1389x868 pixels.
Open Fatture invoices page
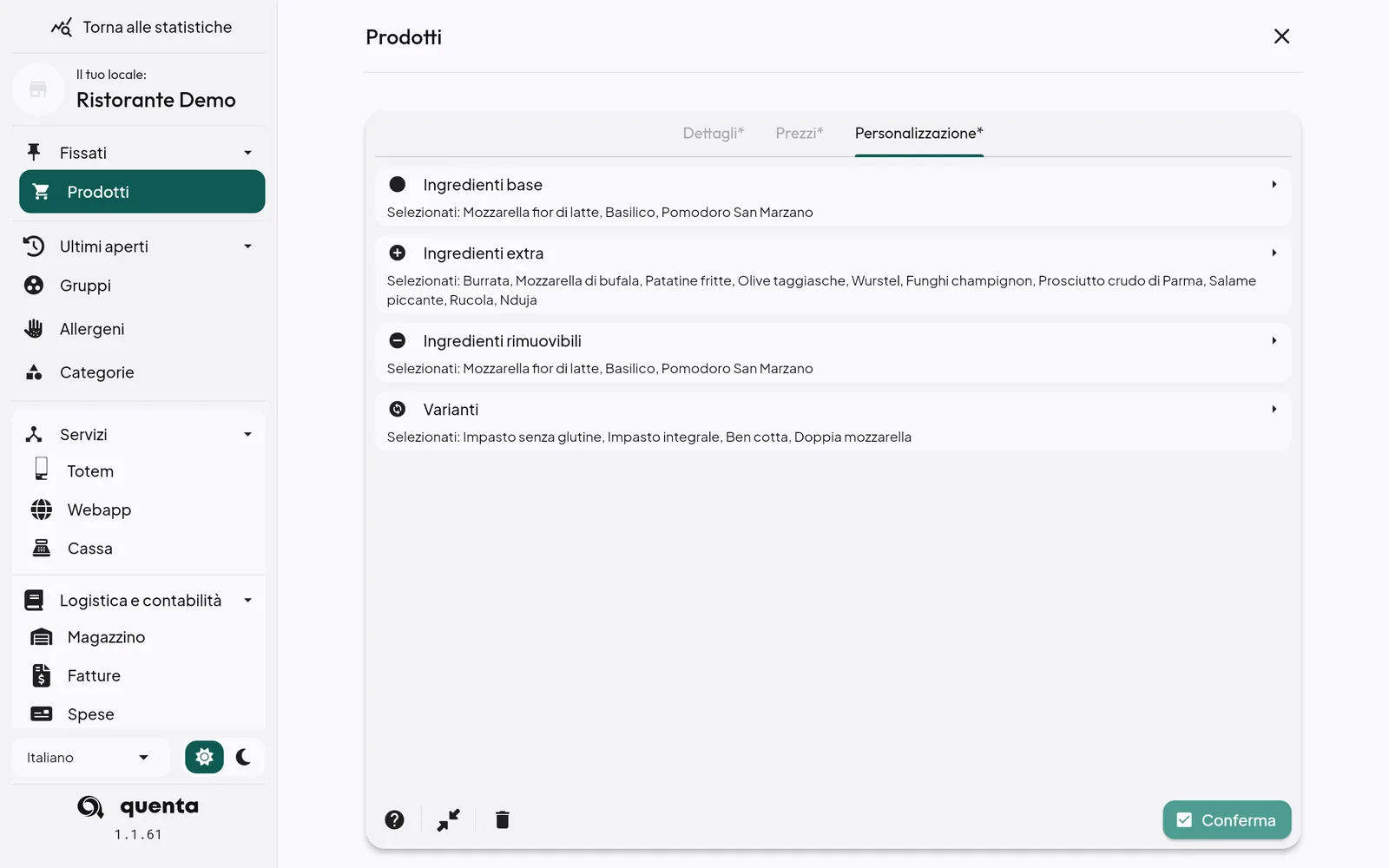pyautogui.click(x=142, y=675)
